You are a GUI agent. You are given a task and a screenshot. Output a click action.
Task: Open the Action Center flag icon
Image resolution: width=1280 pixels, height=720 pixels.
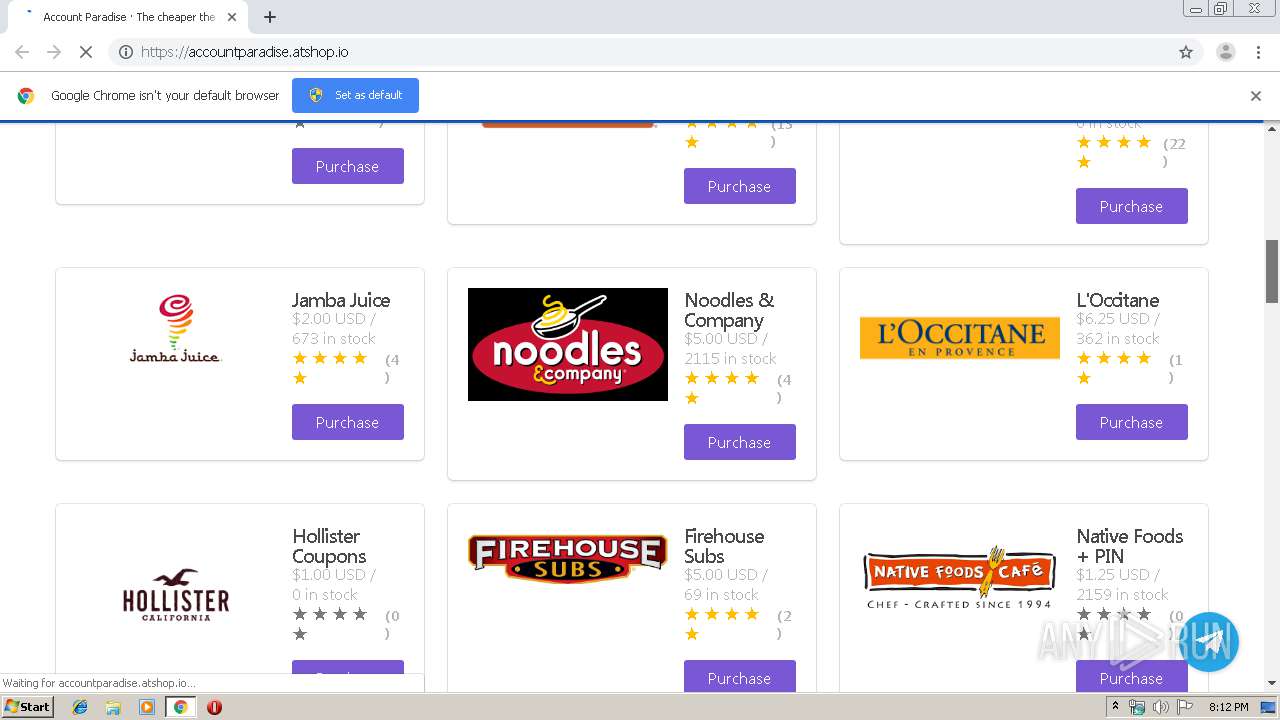1184,707
